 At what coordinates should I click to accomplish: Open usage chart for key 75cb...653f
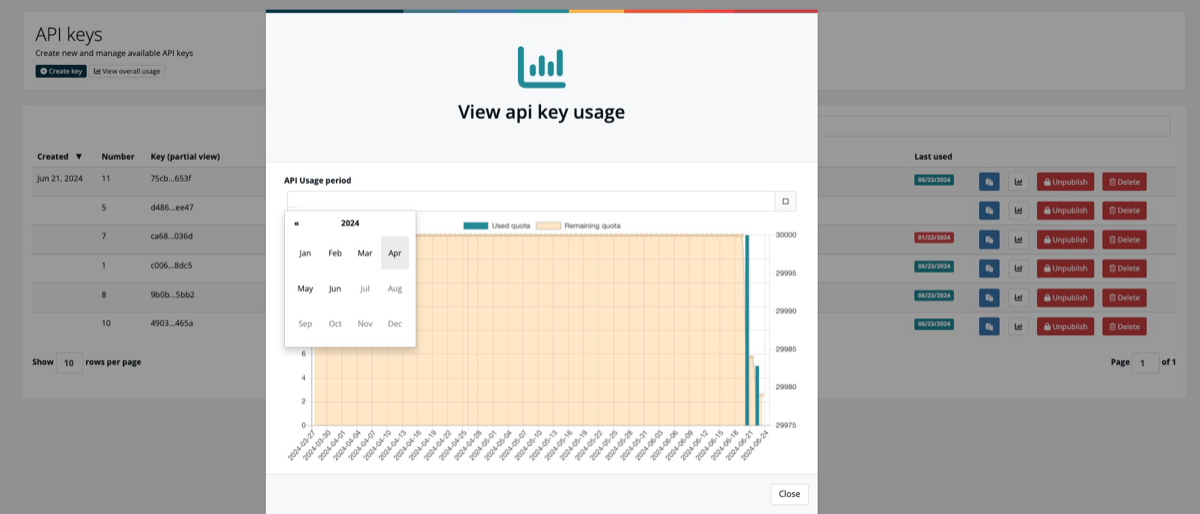coord(1018,182)
